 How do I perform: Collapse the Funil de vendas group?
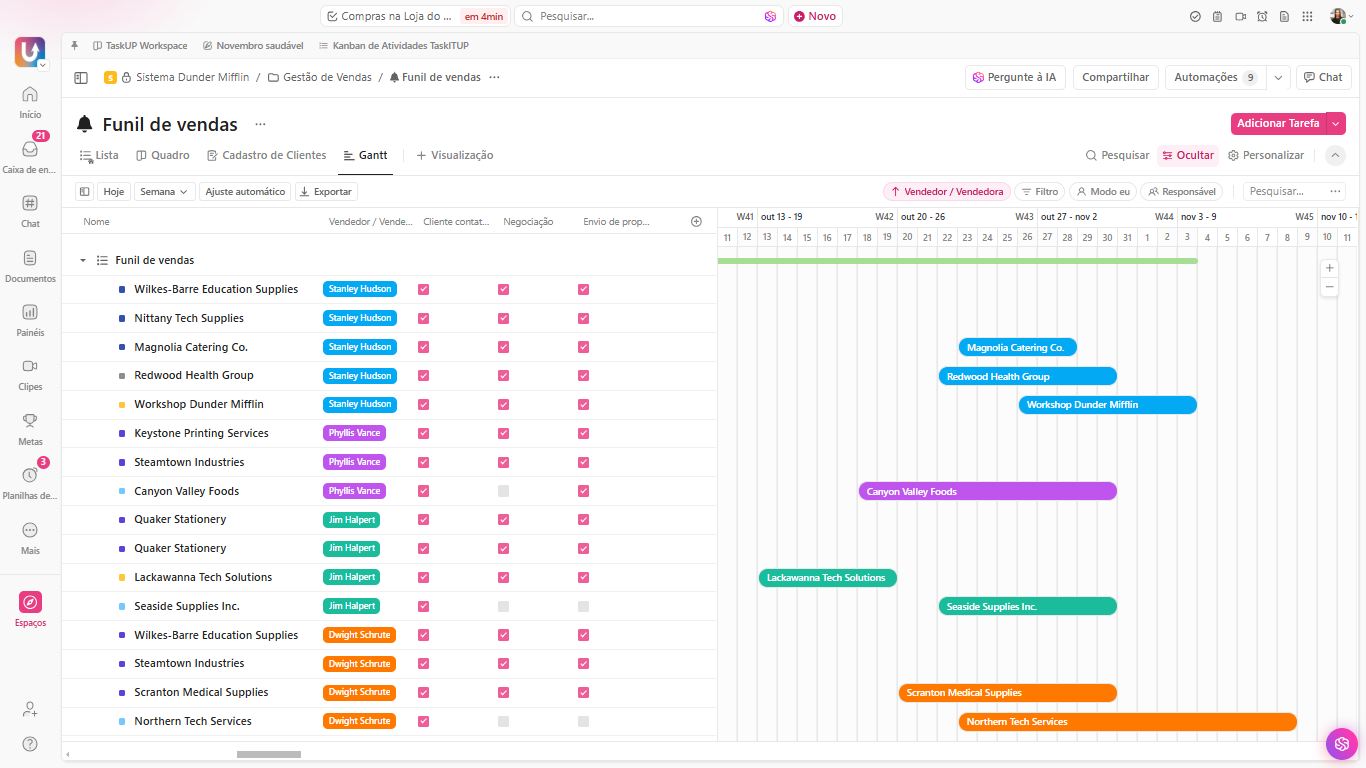[83, 260]
